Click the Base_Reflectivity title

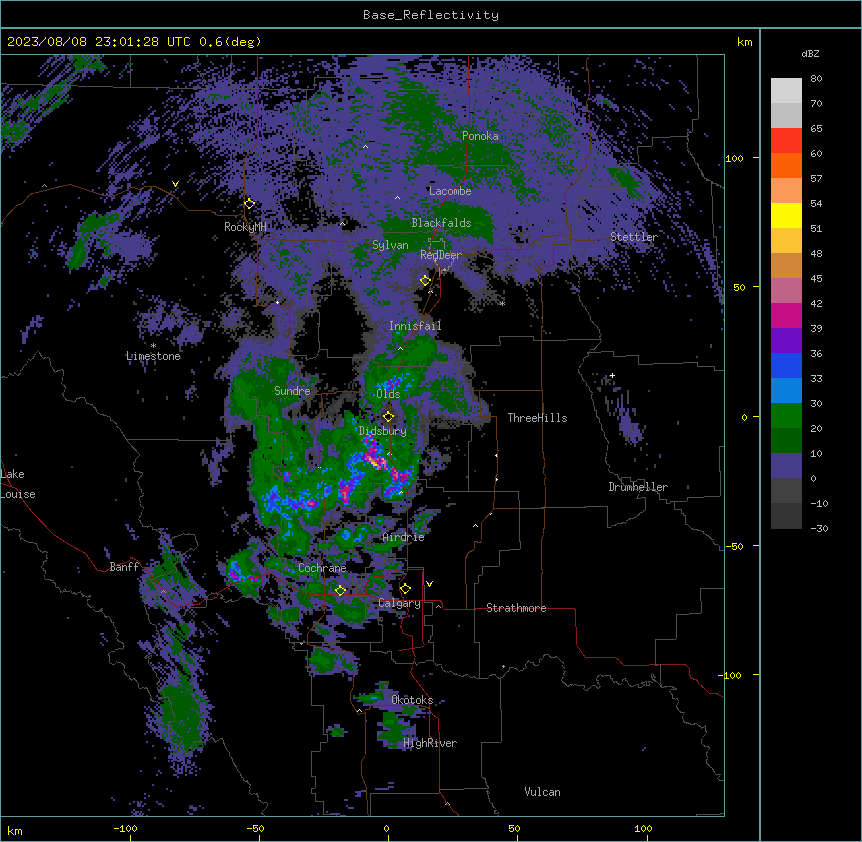431,15
